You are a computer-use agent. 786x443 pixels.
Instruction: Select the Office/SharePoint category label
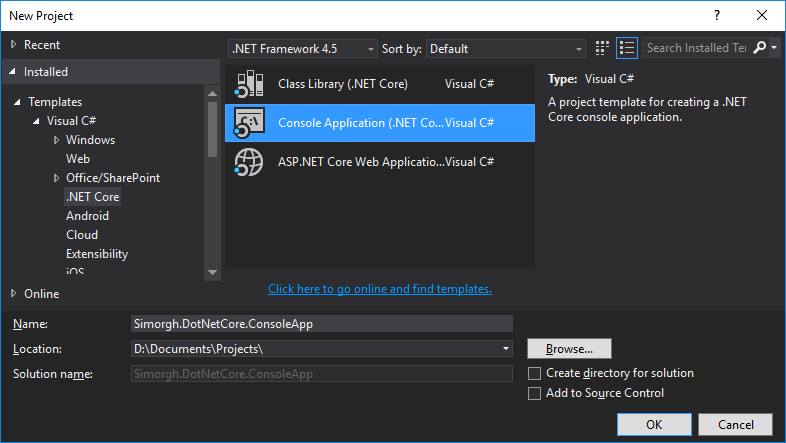click(113, 178)
